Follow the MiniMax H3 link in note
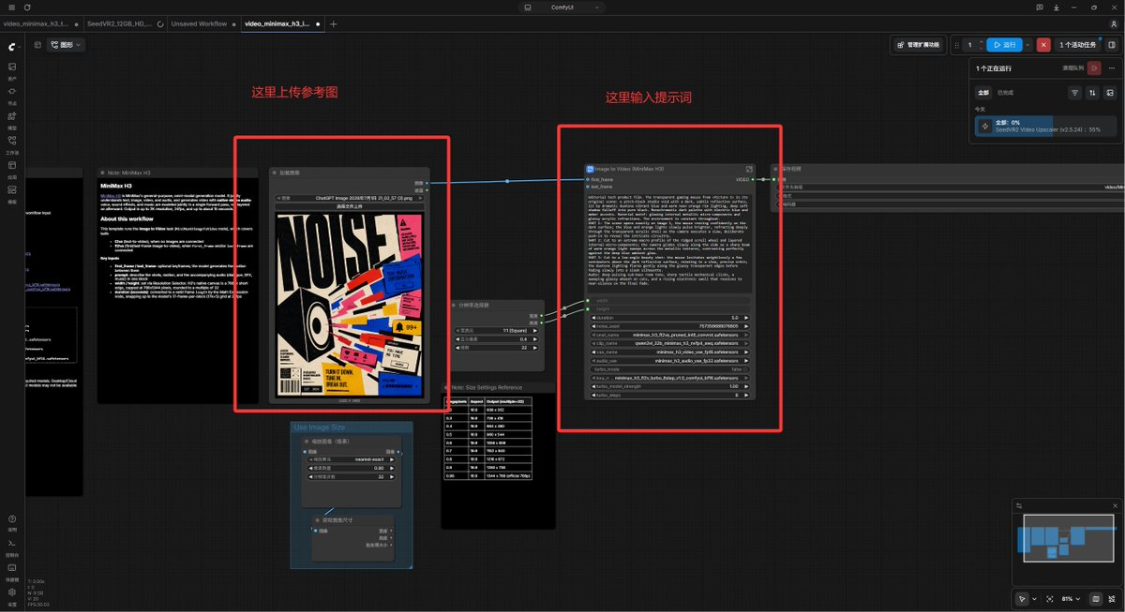This screenshot has height=612, width=1125. point(110,195)
